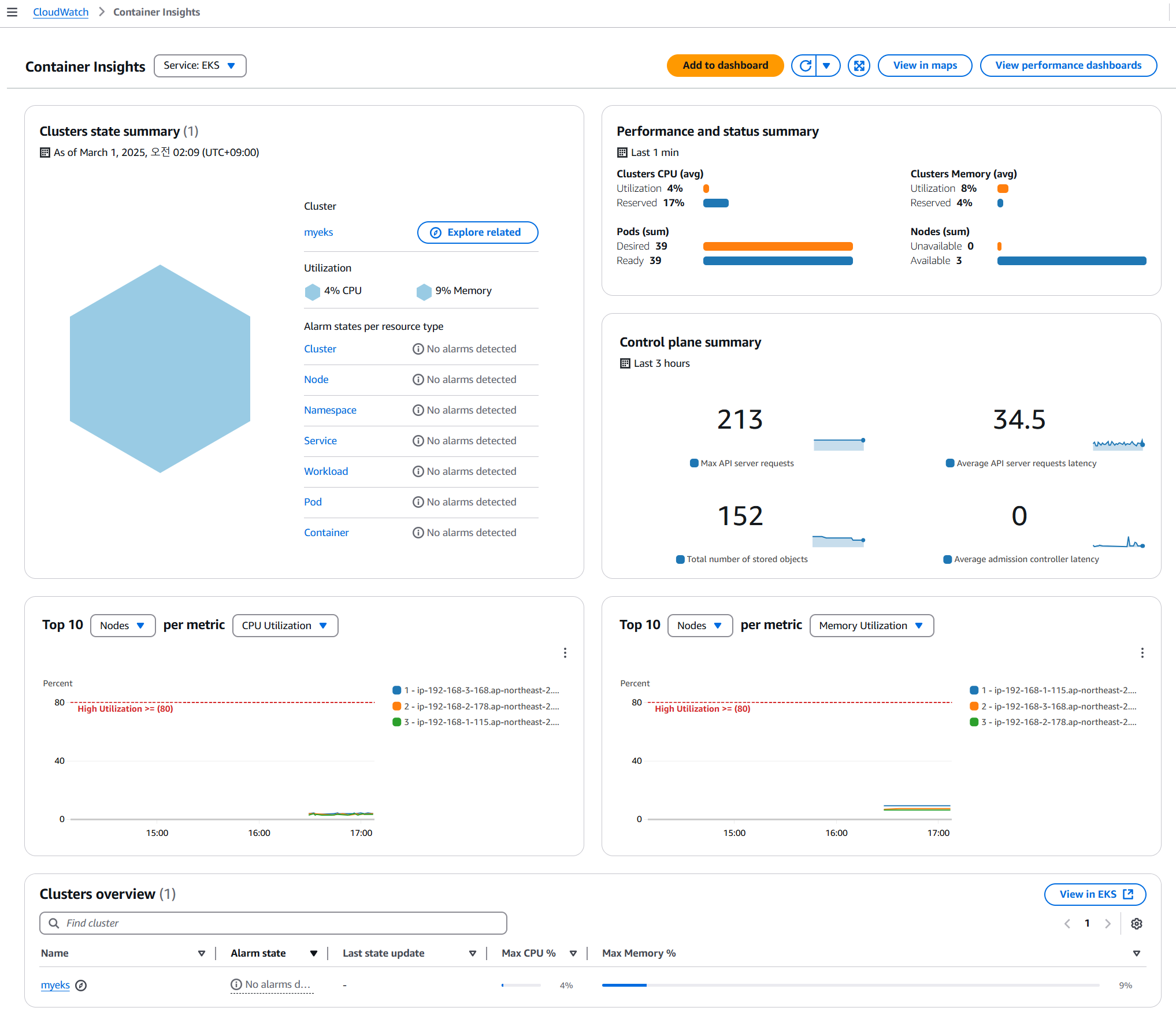
Task: Click the Find cluster search field
Action: click(273, 923)
